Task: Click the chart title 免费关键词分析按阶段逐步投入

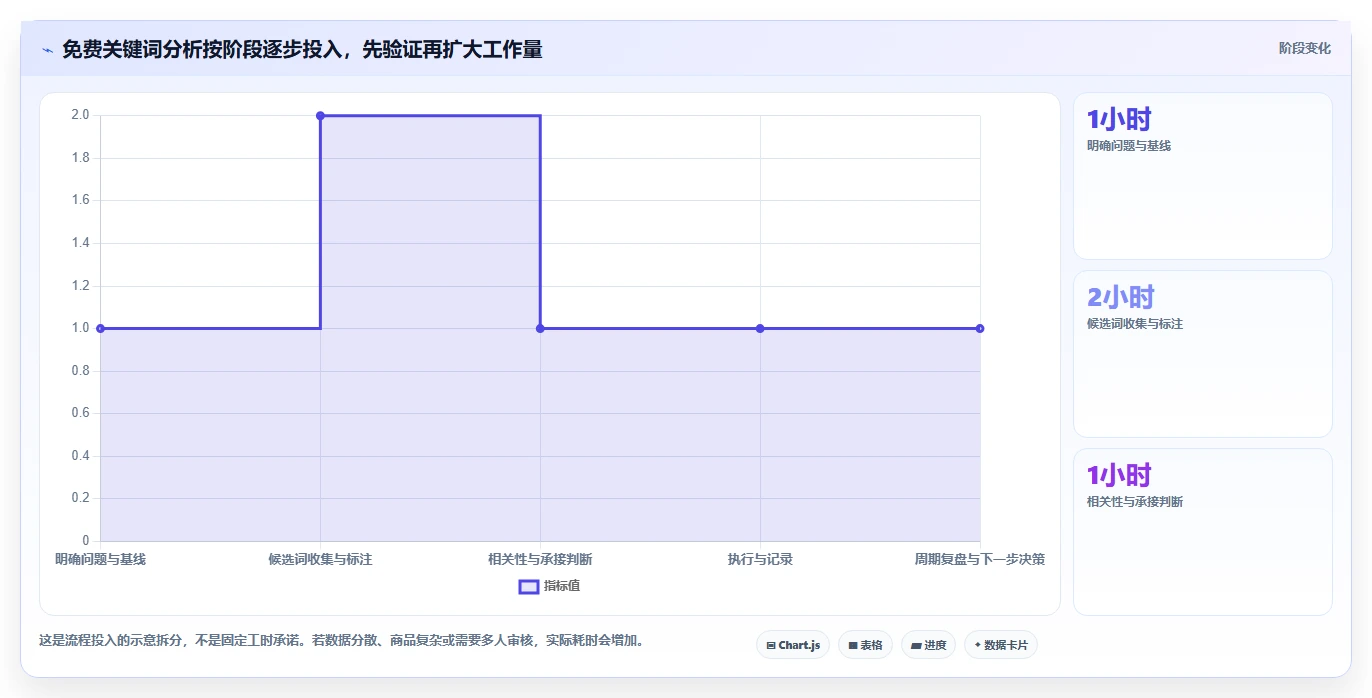Action: 302,49
